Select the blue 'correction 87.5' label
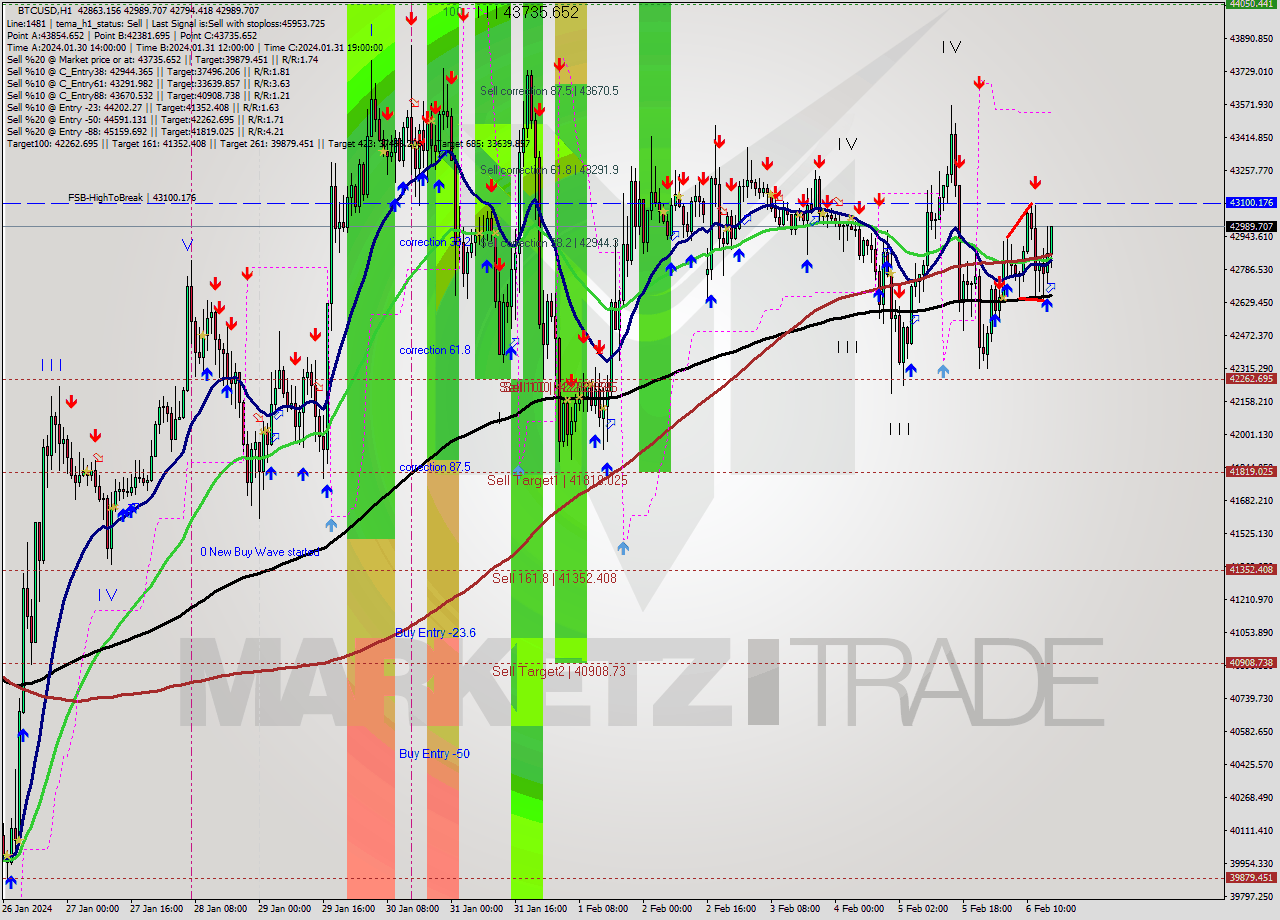 click(x=434, y=467)
